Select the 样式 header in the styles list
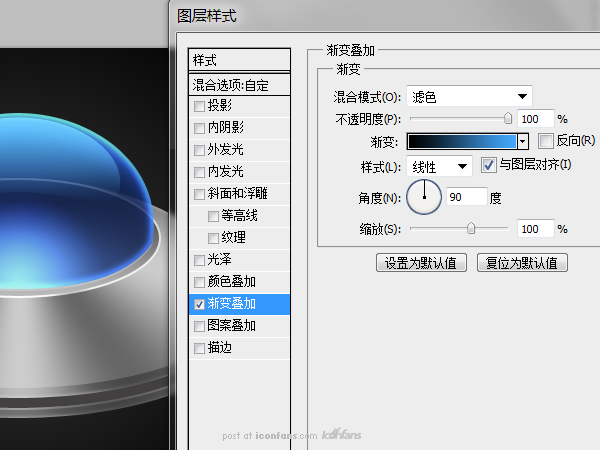The width and height of the screenshot is (600, 450). (x=240, y=60)
